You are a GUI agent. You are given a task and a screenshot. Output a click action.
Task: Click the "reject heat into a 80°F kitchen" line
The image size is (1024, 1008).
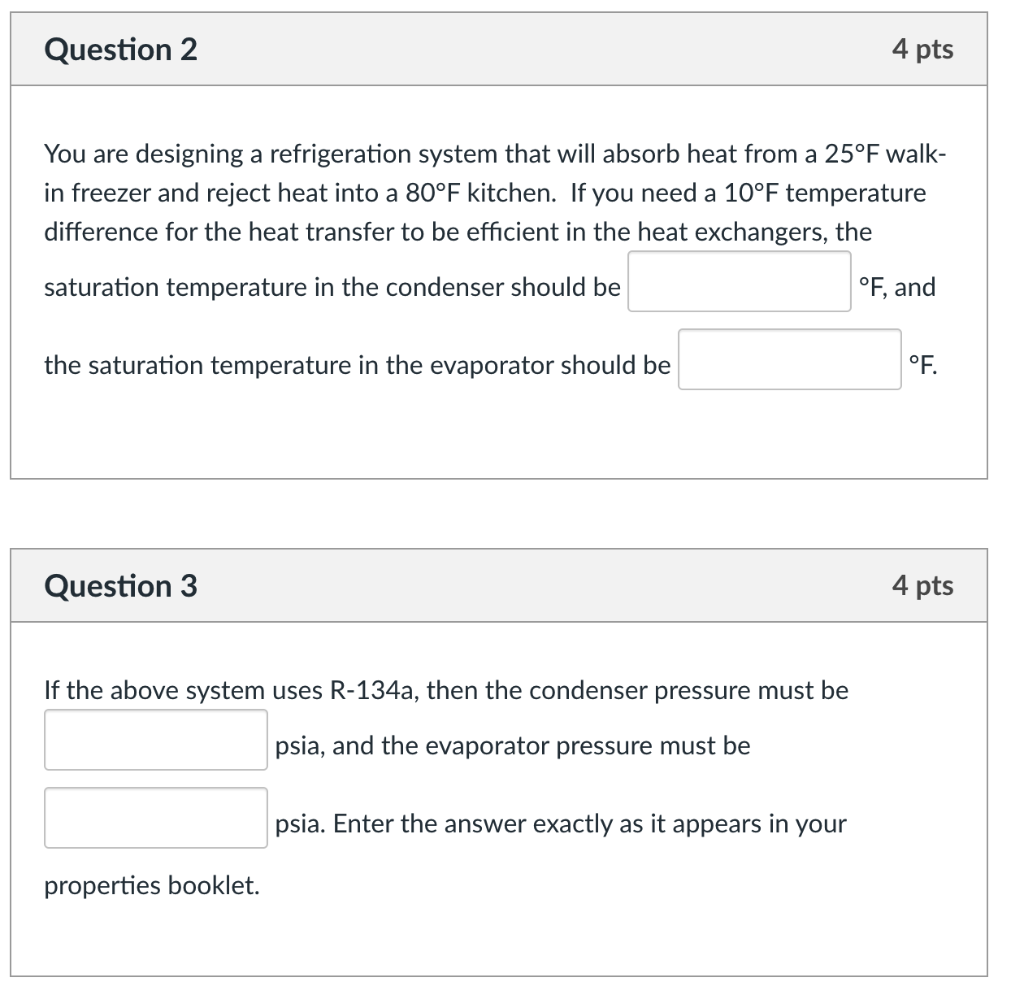[300, 193]
